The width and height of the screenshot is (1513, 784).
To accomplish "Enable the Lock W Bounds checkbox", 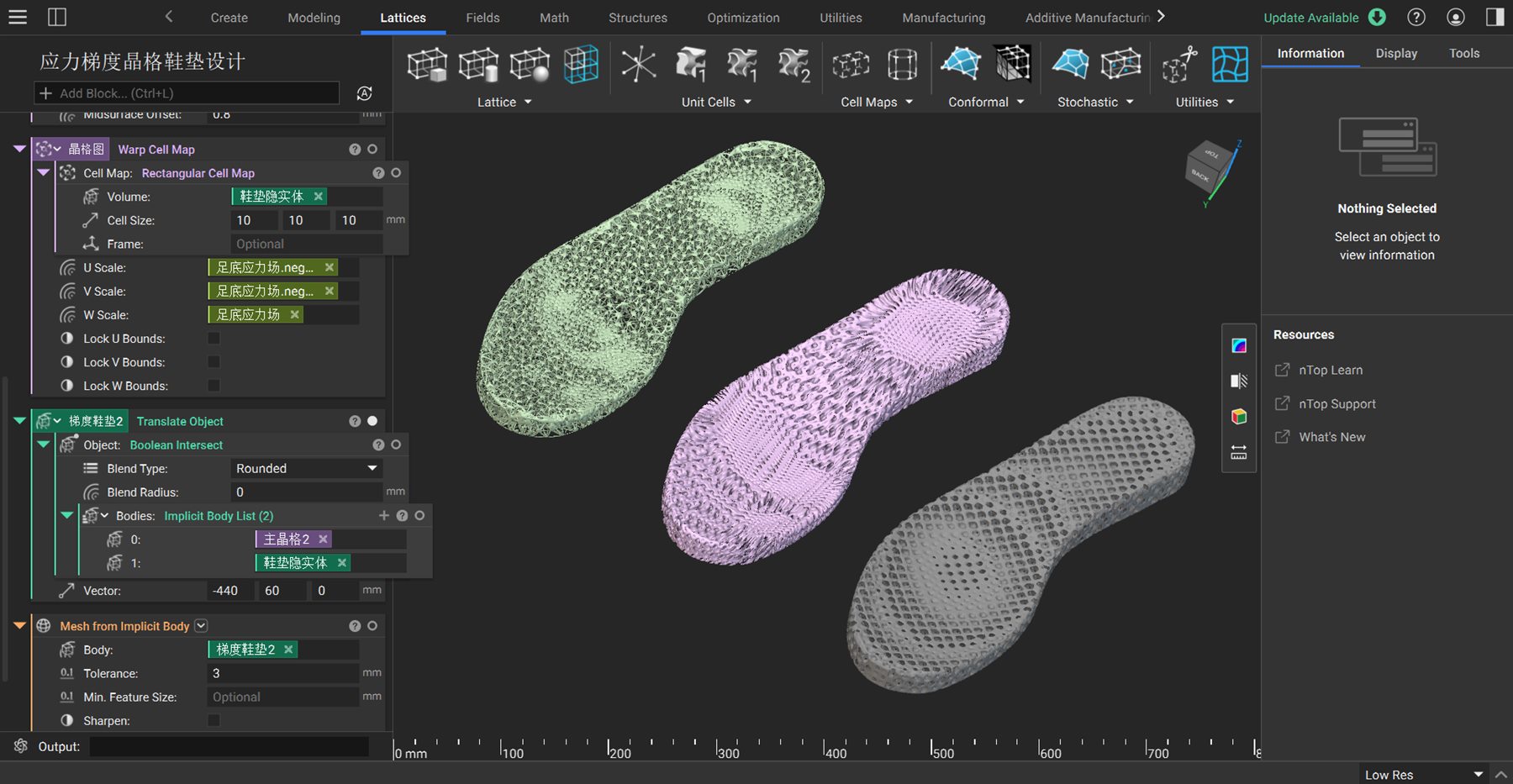I will [214, 386].
